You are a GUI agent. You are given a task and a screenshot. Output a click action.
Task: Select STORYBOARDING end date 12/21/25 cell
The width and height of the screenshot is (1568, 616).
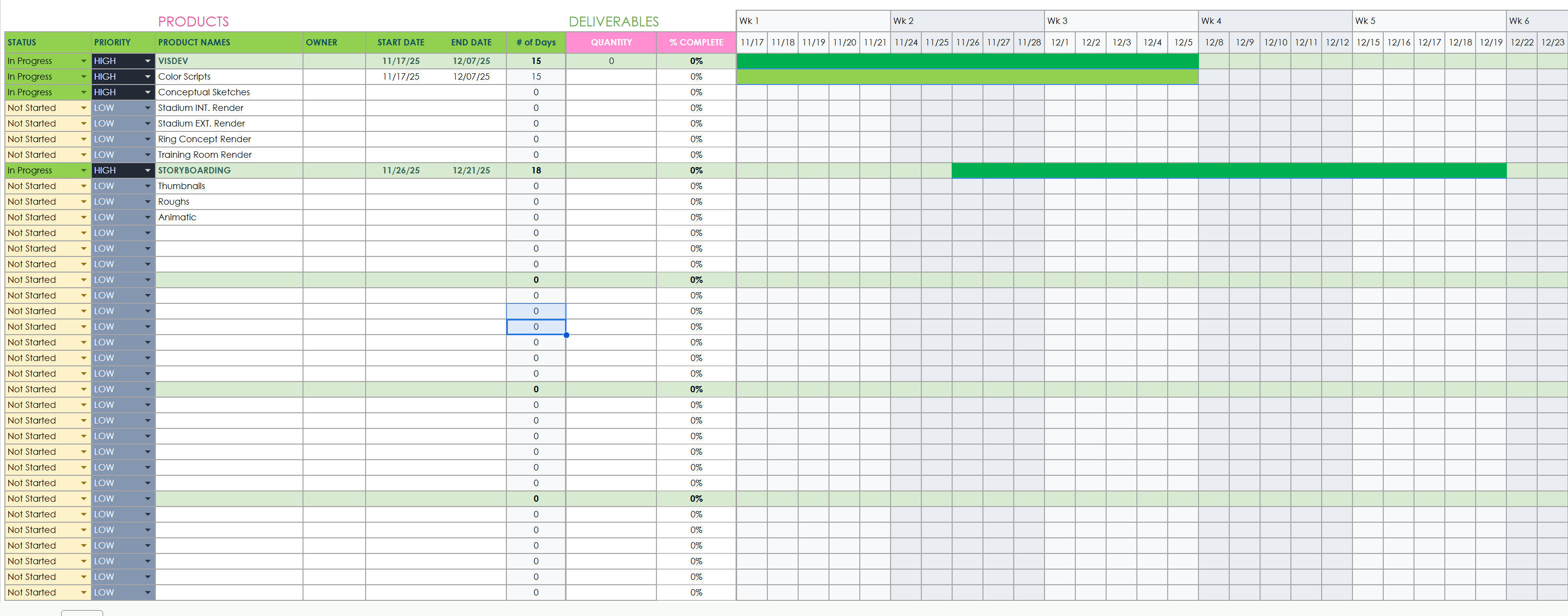[x=471, y=171]
